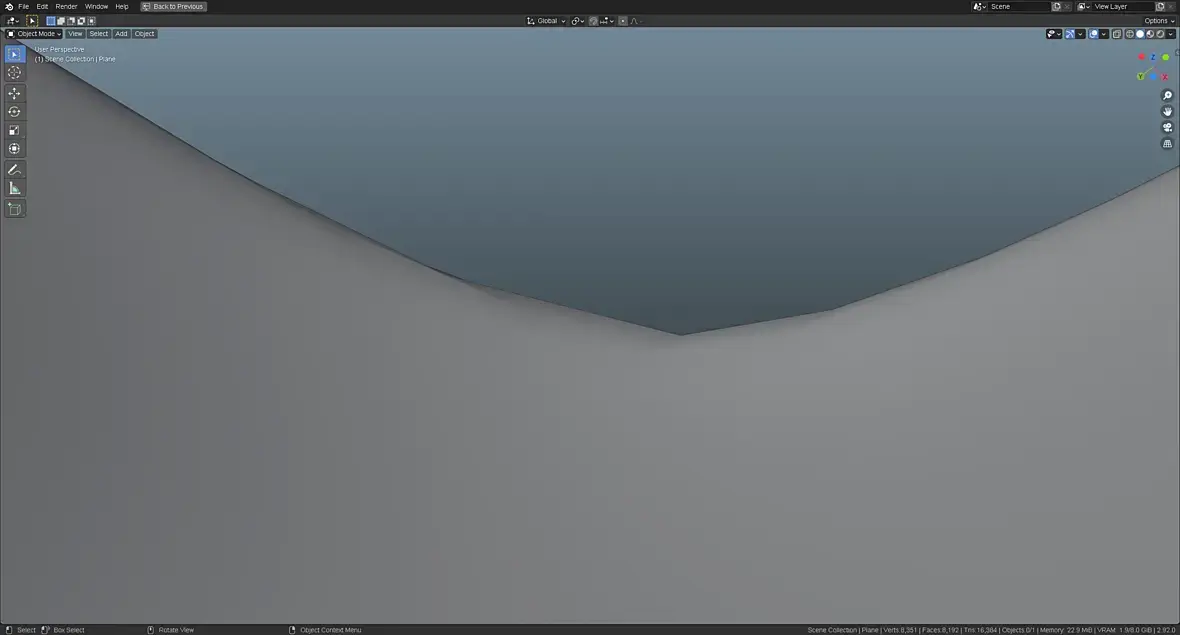
Task: Select the Measure tool
Action: 14,188
